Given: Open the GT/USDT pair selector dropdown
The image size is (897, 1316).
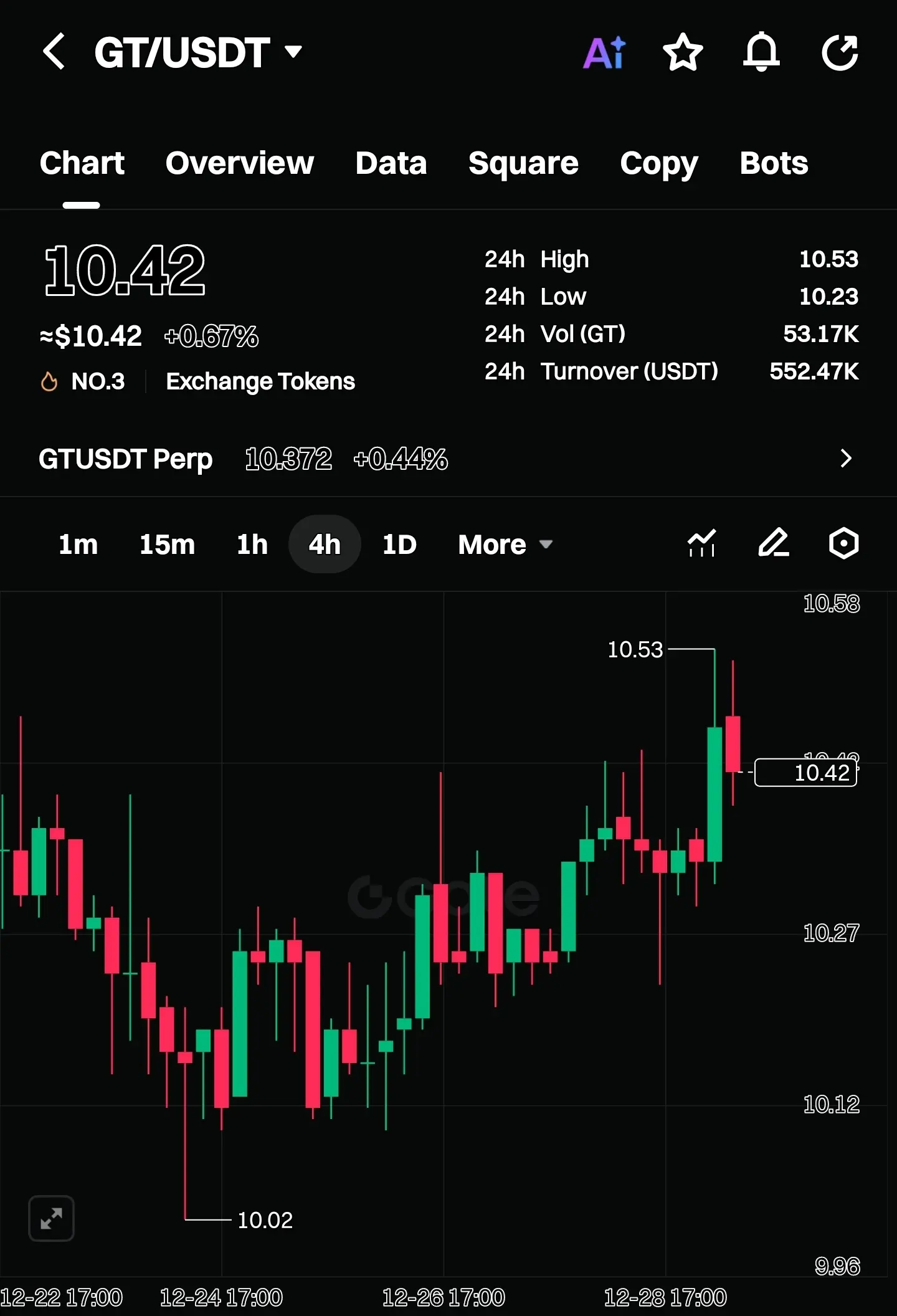Looking at the screenshot, I should point(198,52).
